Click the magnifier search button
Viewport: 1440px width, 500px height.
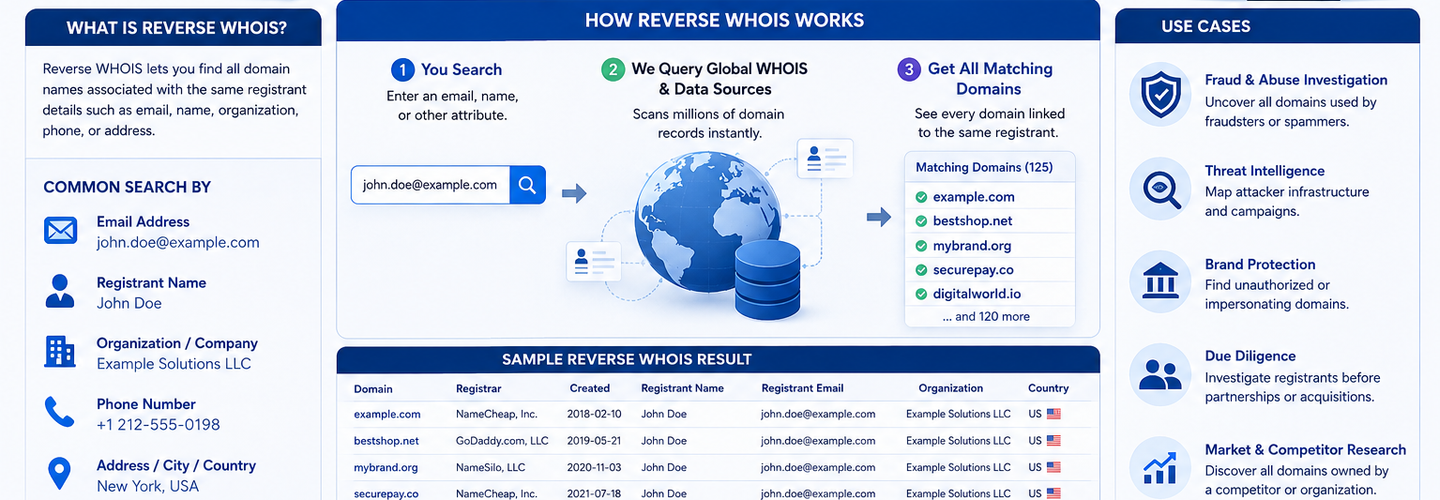[x=527, y=185]
